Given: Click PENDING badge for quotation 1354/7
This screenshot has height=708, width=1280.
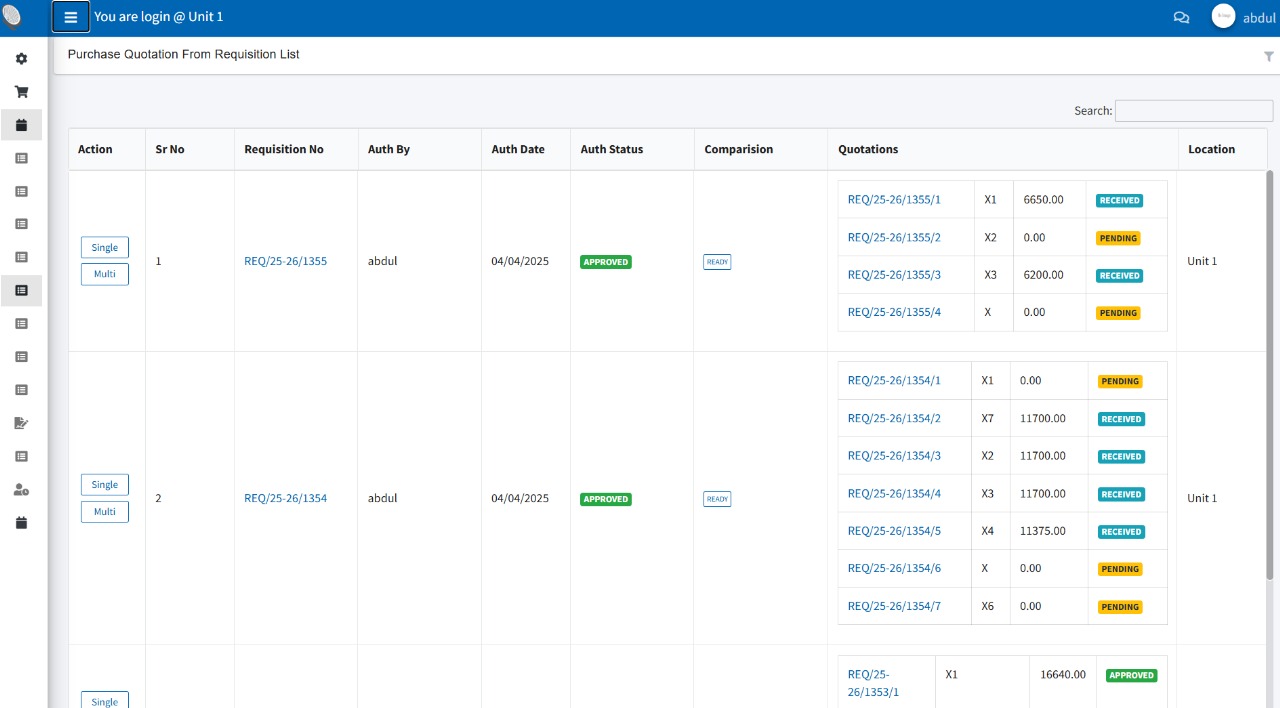Looking at the screenshot, I should coord(1120,607).
